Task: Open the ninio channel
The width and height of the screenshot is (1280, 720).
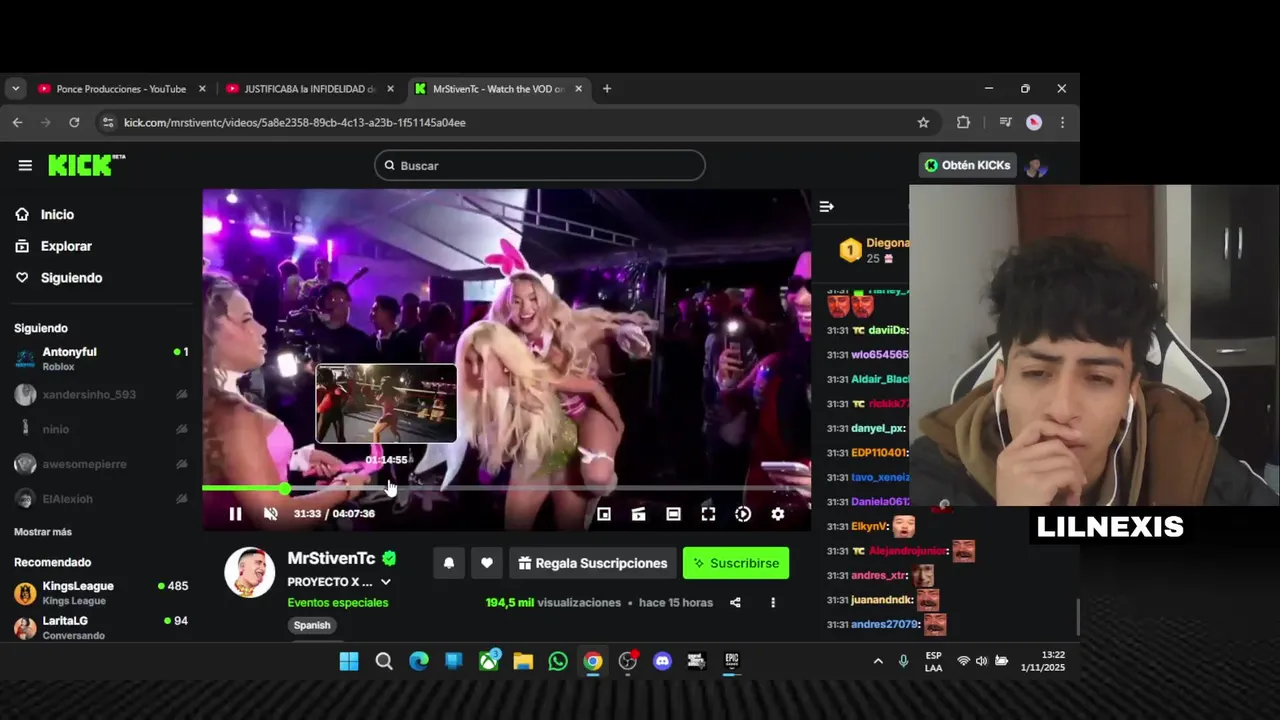Action: point(101,429)
